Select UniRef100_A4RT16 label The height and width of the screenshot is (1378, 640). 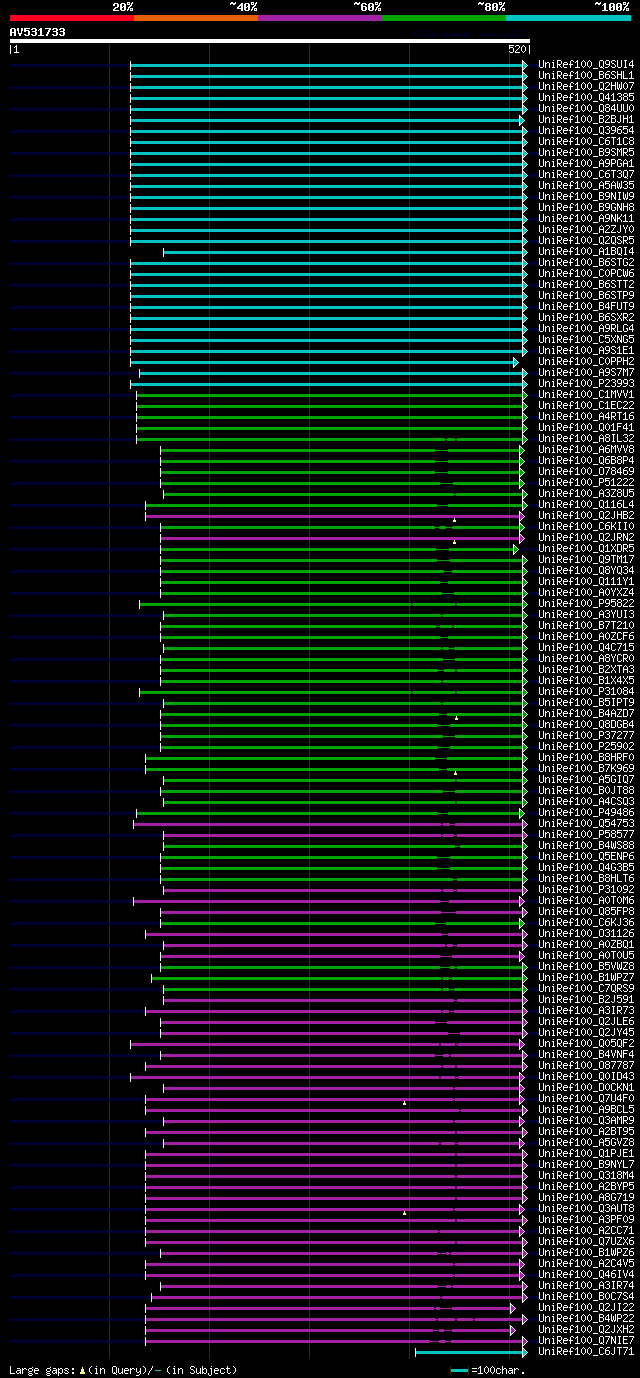pos(586,416)
